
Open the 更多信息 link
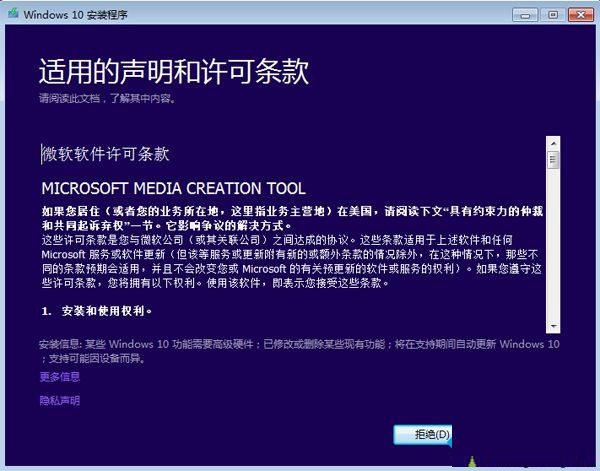pos(60,377)
